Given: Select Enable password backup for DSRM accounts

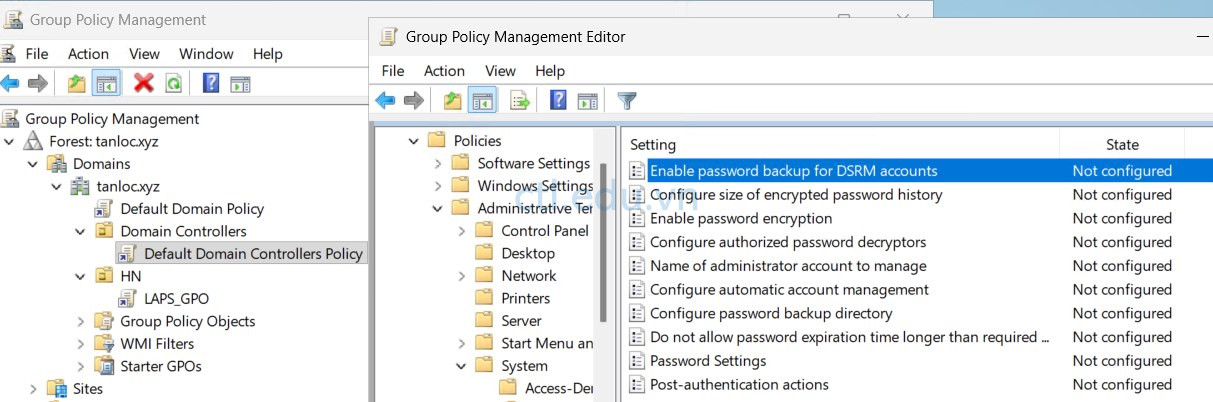Looking at the screenshot, I should pyautogui.click(x=793, y=171).
